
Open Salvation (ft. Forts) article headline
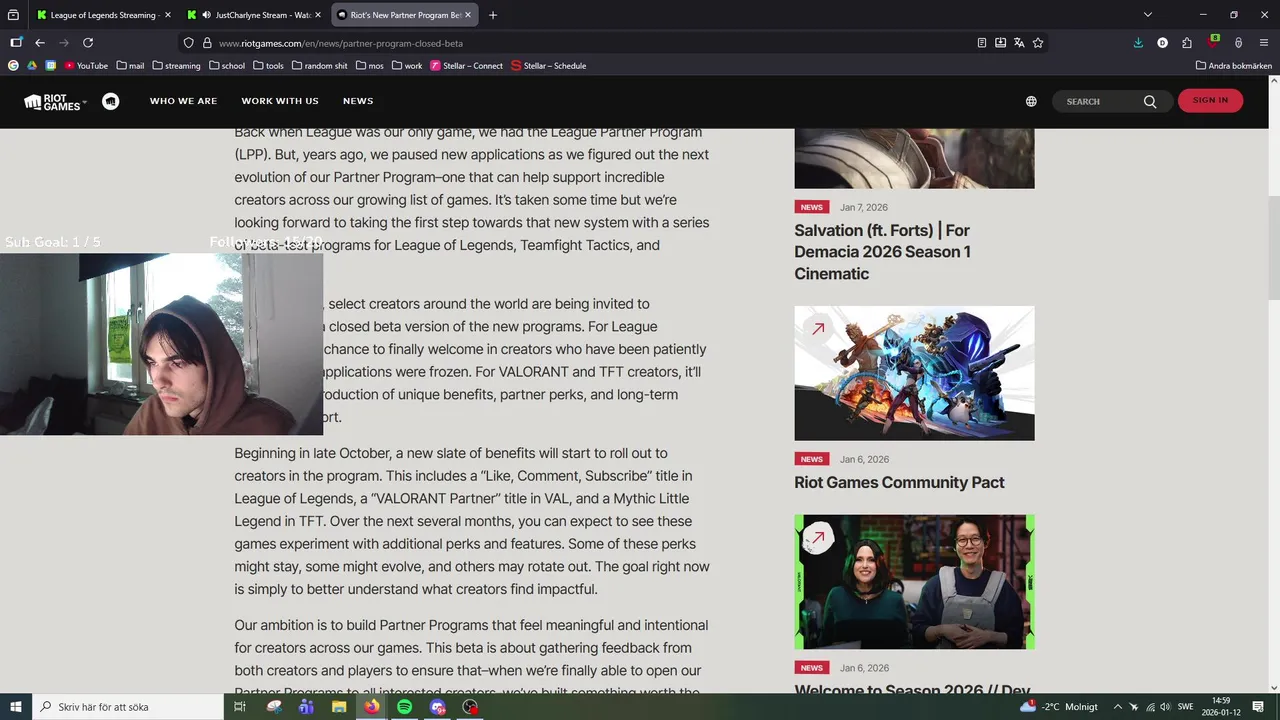coord(883,252)
